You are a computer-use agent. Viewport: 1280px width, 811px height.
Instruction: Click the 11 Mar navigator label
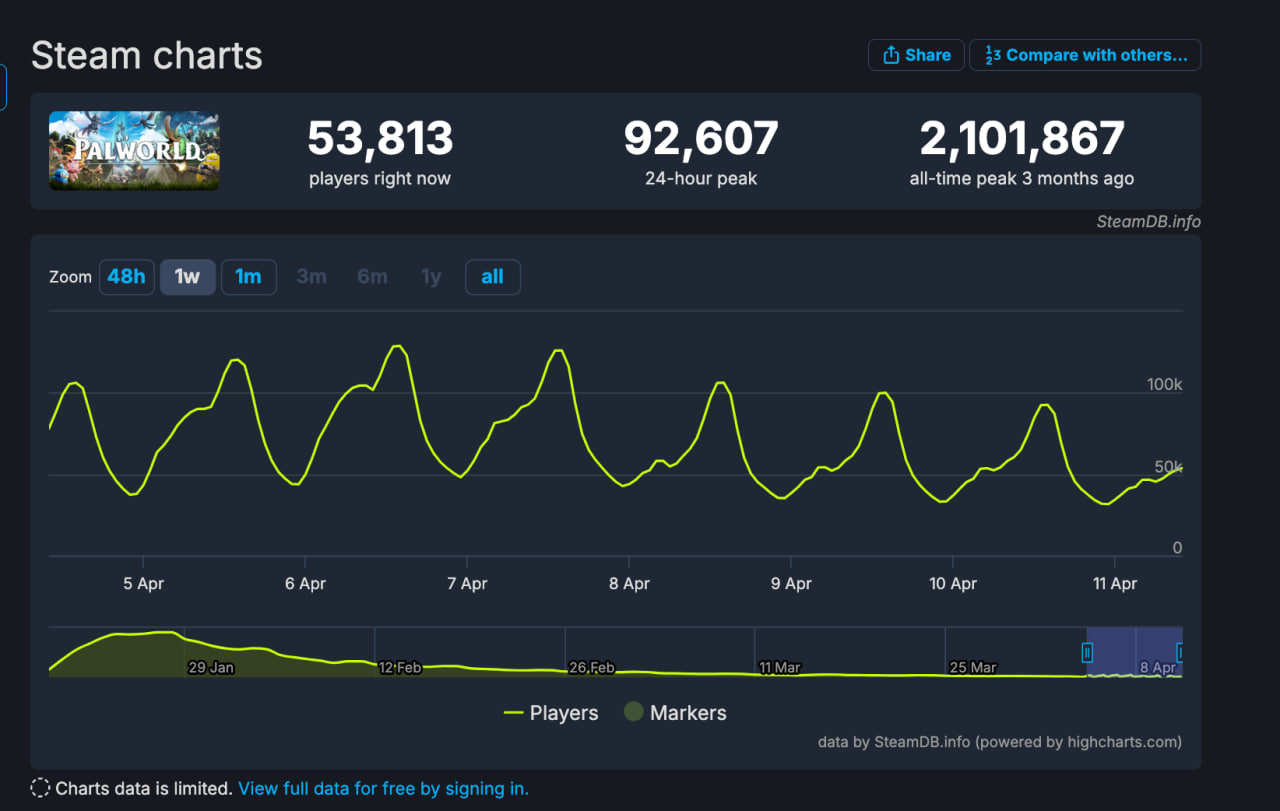[779, 667]
